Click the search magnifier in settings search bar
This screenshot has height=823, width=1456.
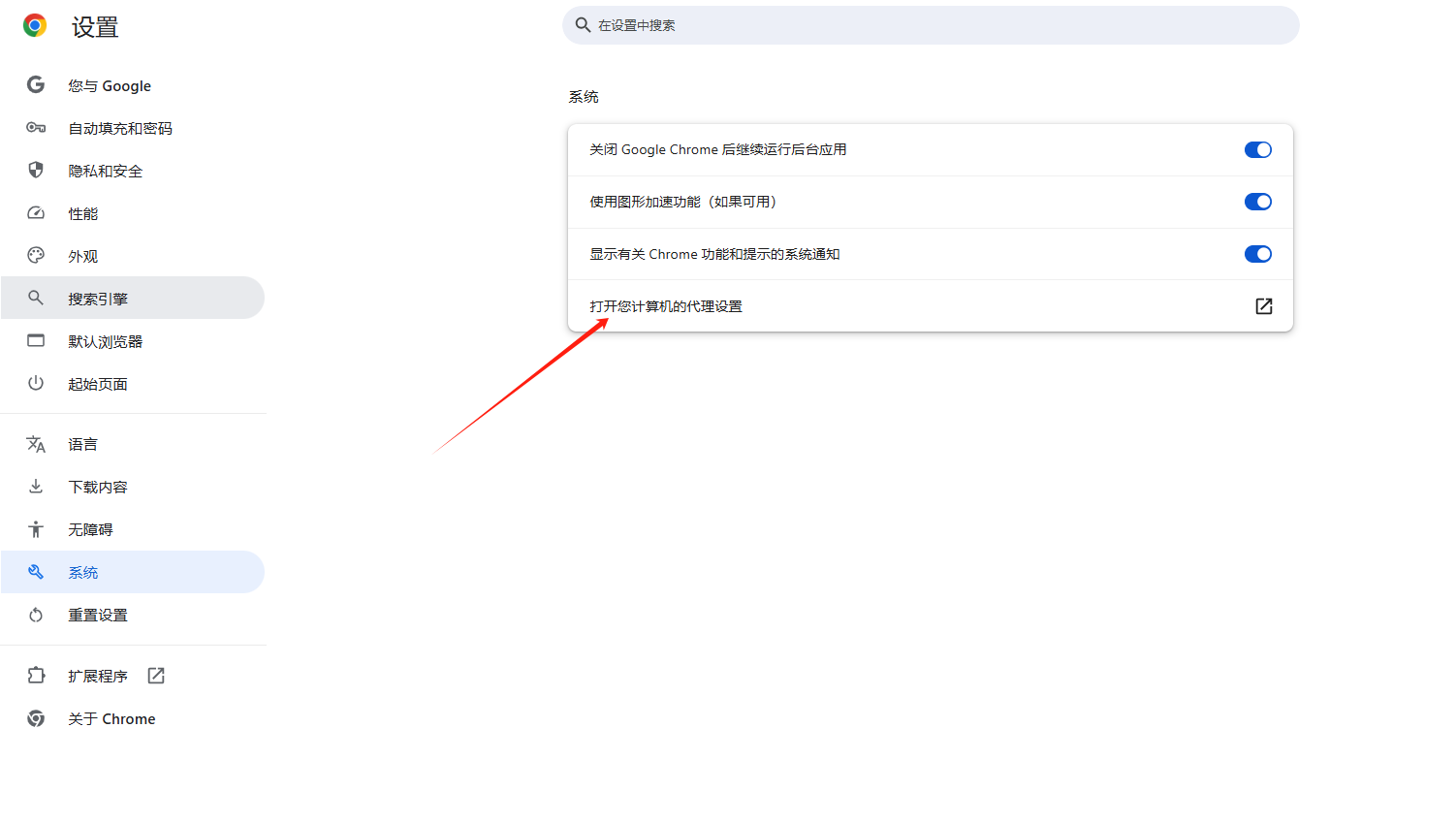(583, 25)
